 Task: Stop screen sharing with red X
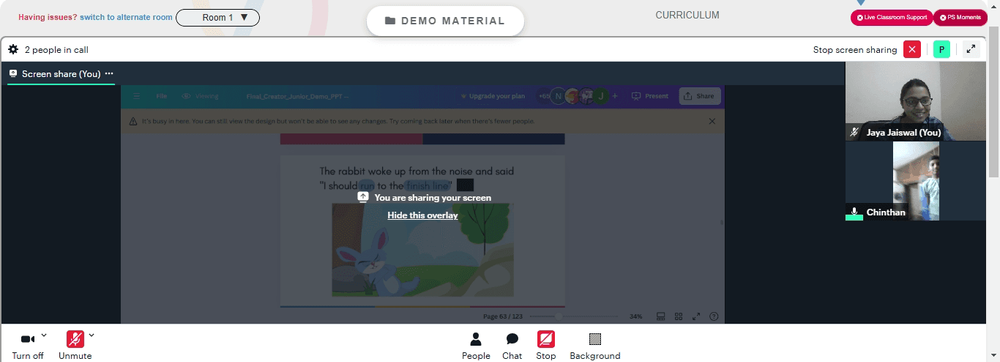912,50
